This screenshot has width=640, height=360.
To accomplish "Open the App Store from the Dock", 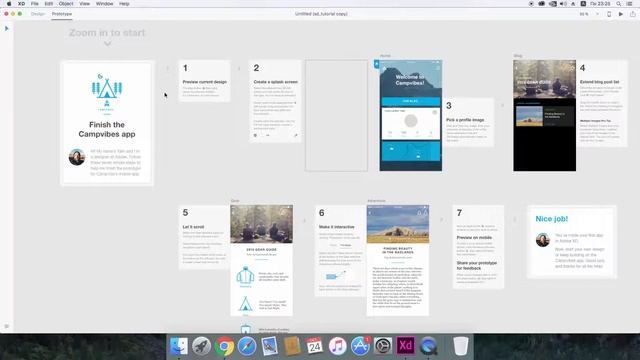I will click(360, 346).
